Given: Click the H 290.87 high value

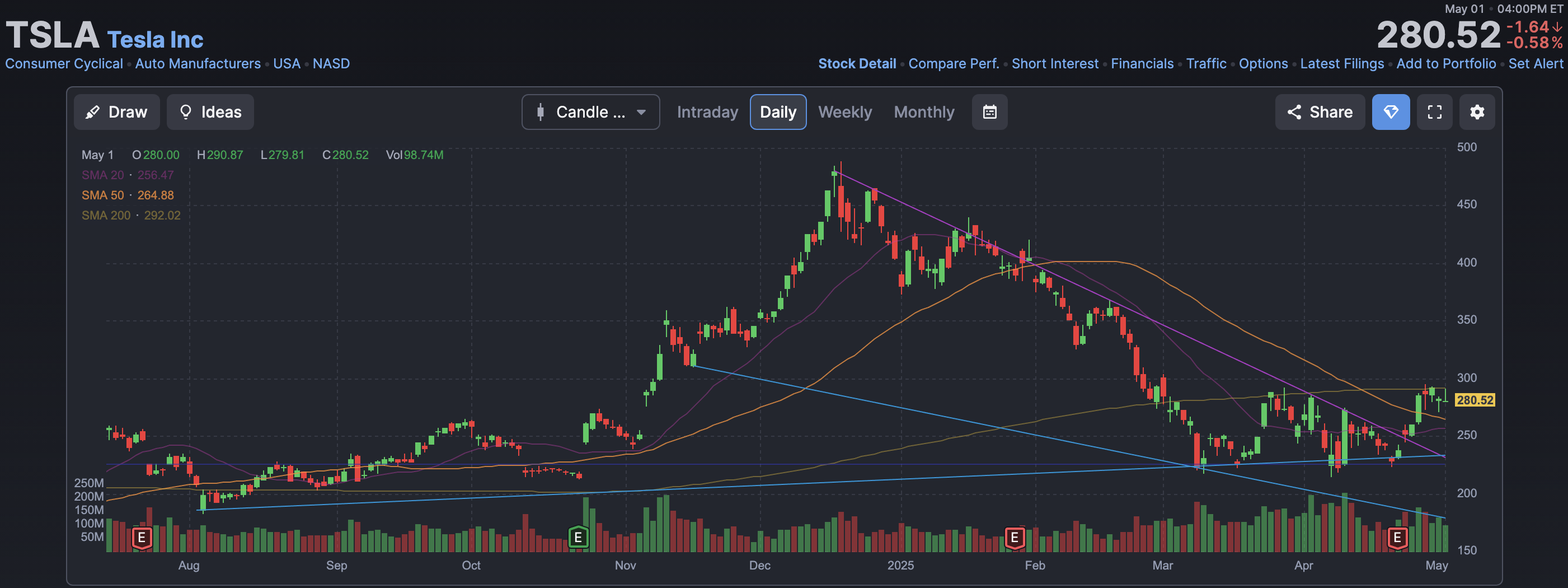Looking at the screenshot, I should tap(220, 155).
